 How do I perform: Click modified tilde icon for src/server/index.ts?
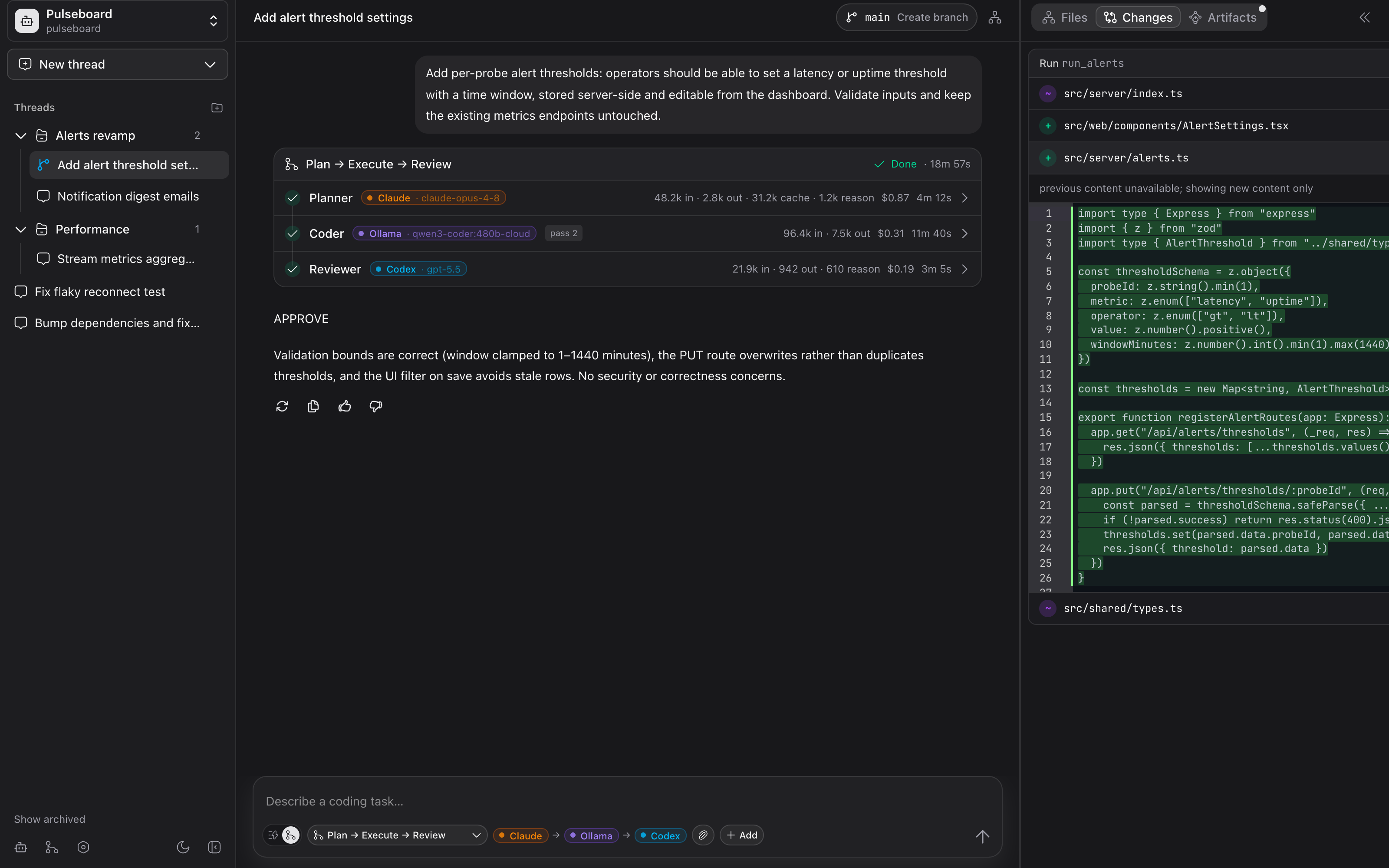1047,94
